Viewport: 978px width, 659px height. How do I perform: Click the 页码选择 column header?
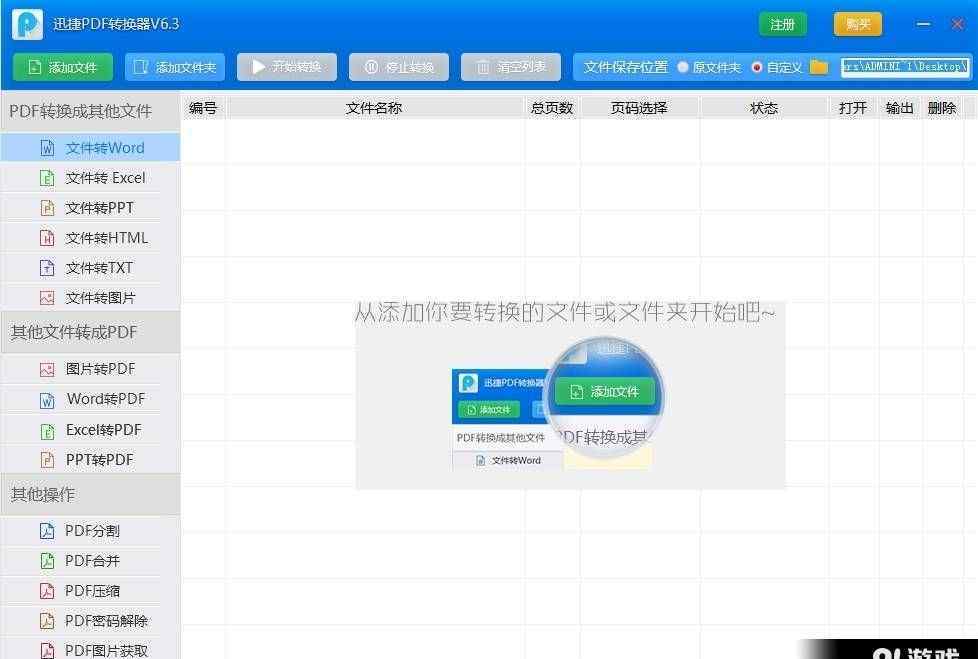click(639, 108)
